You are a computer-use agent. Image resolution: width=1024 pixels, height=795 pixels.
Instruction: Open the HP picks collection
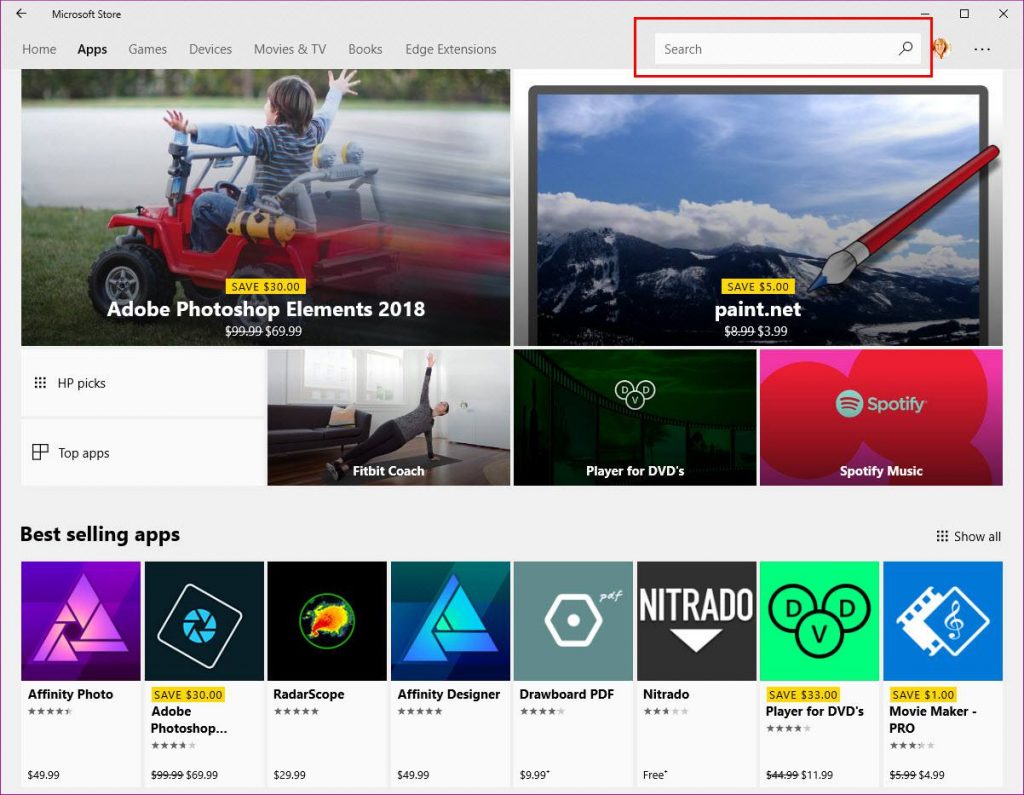point(143,383)
